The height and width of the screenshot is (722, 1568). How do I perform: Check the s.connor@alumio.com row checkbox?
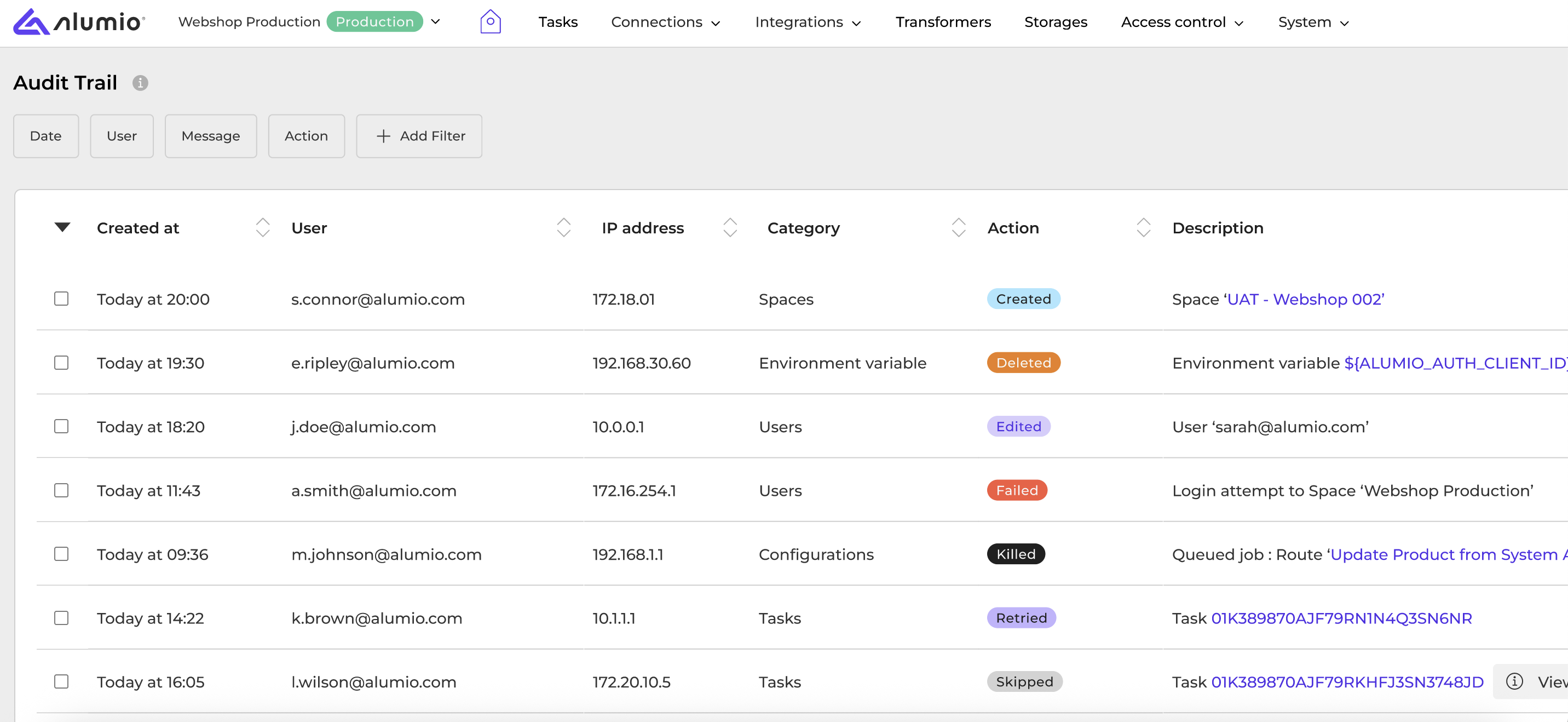[x=61, y=299]
